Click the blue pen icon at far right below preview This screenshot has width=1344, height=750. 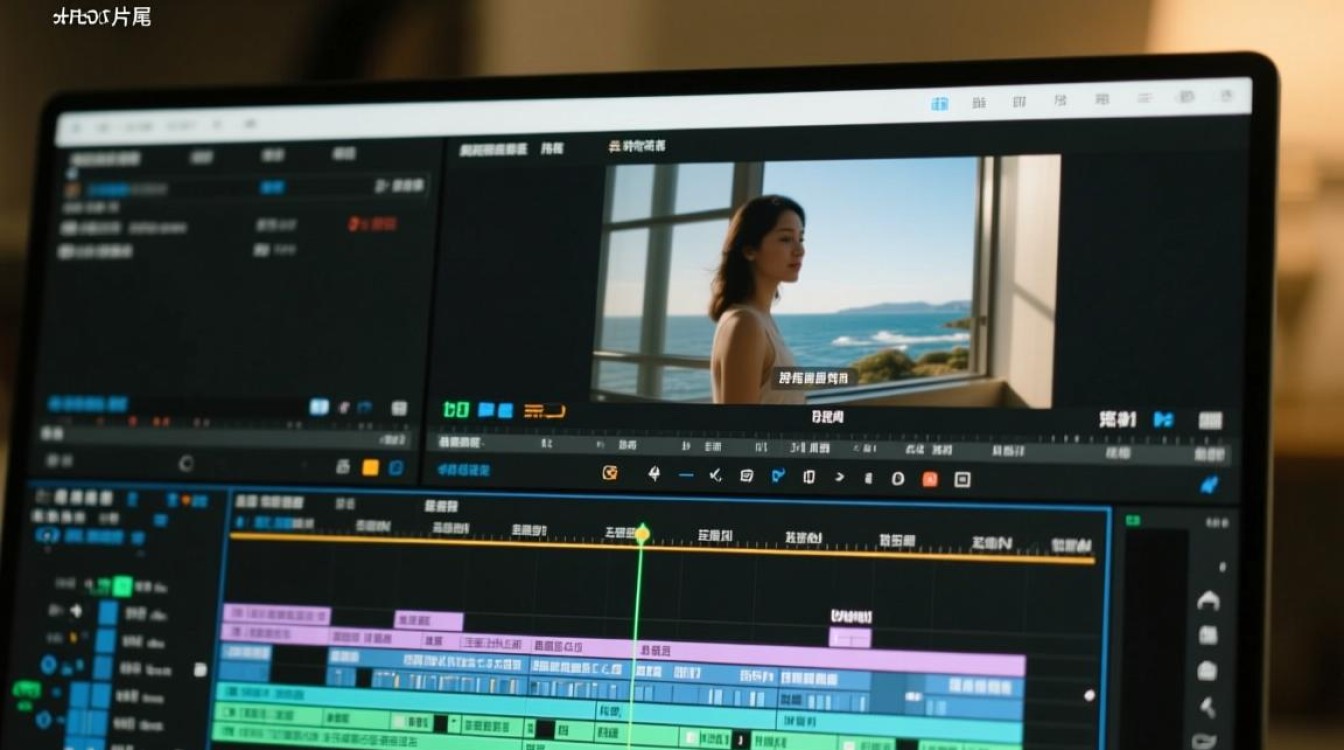(1209, 485)
